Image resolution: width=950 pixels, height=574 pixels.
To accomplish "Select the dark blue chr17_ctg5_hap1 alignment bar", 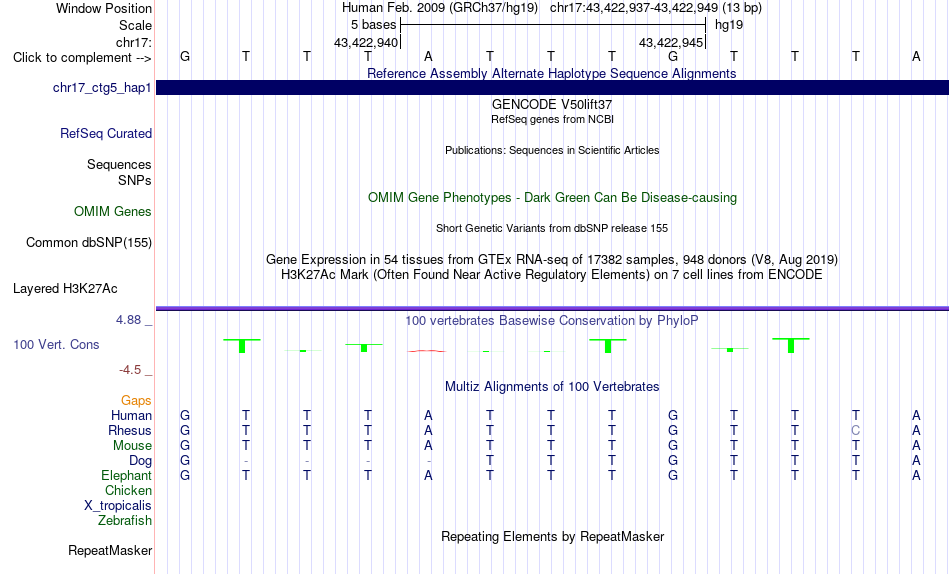I will 552,87.
